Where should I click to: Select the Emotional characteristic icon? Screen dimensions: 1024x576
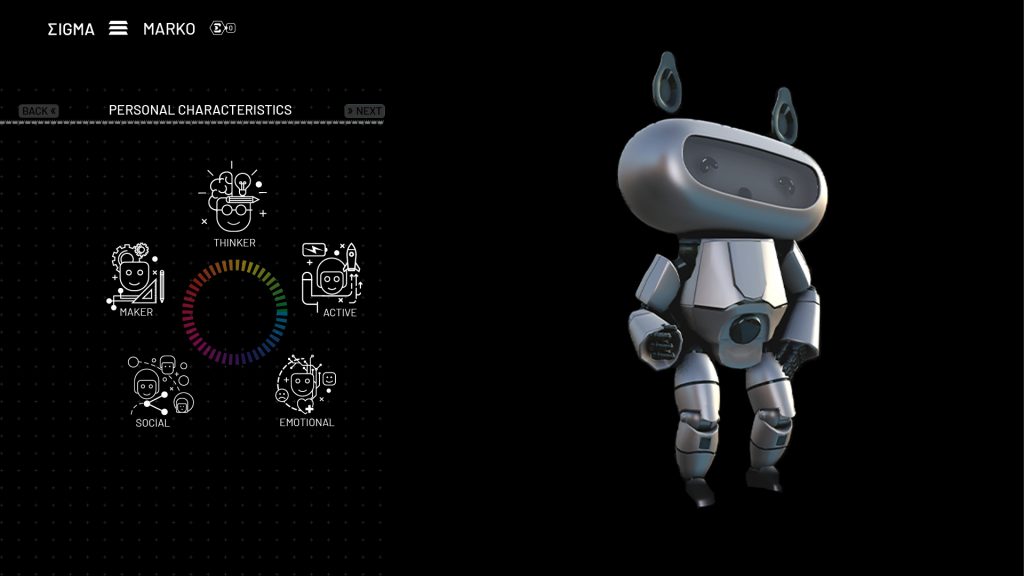306,384
